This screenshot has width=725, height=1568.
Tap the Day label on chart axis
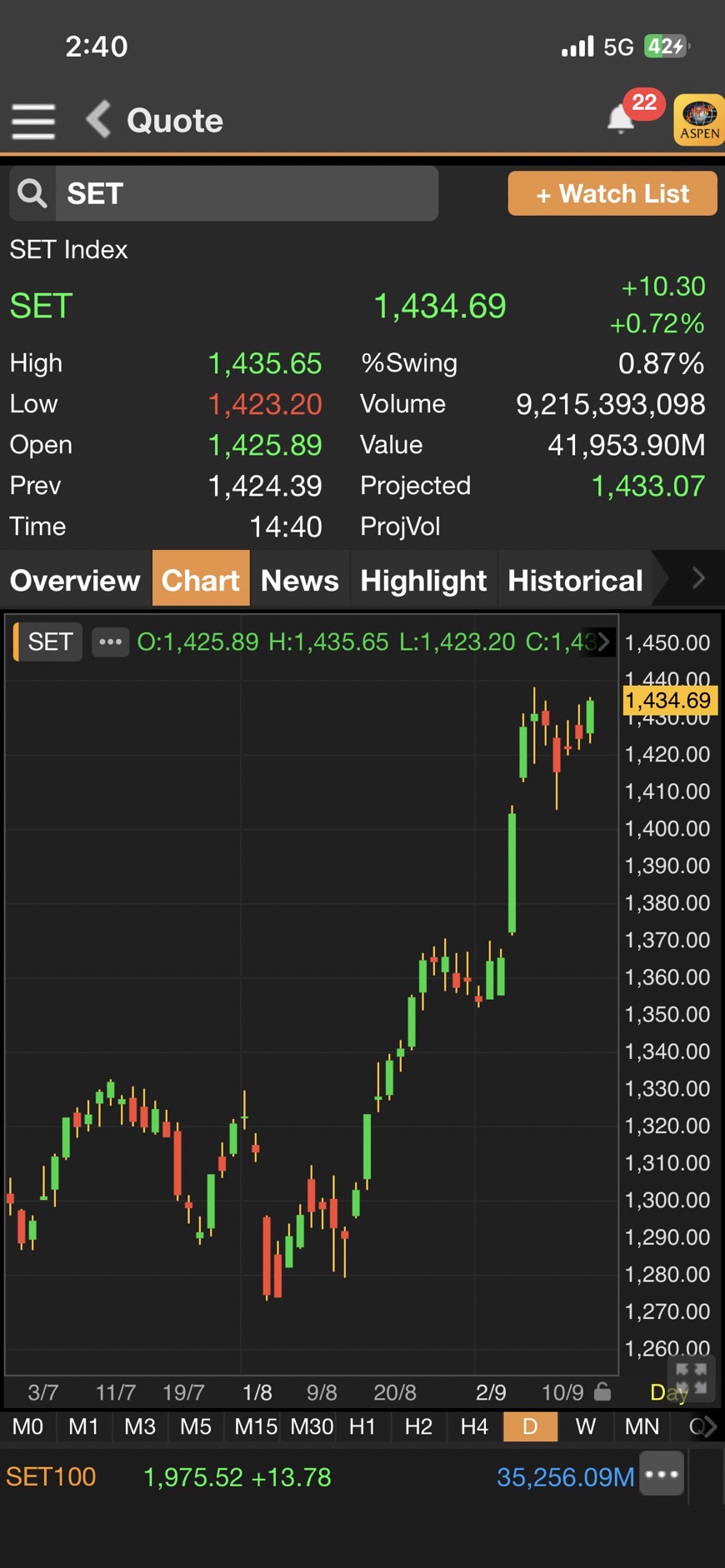coord(667,1392)
